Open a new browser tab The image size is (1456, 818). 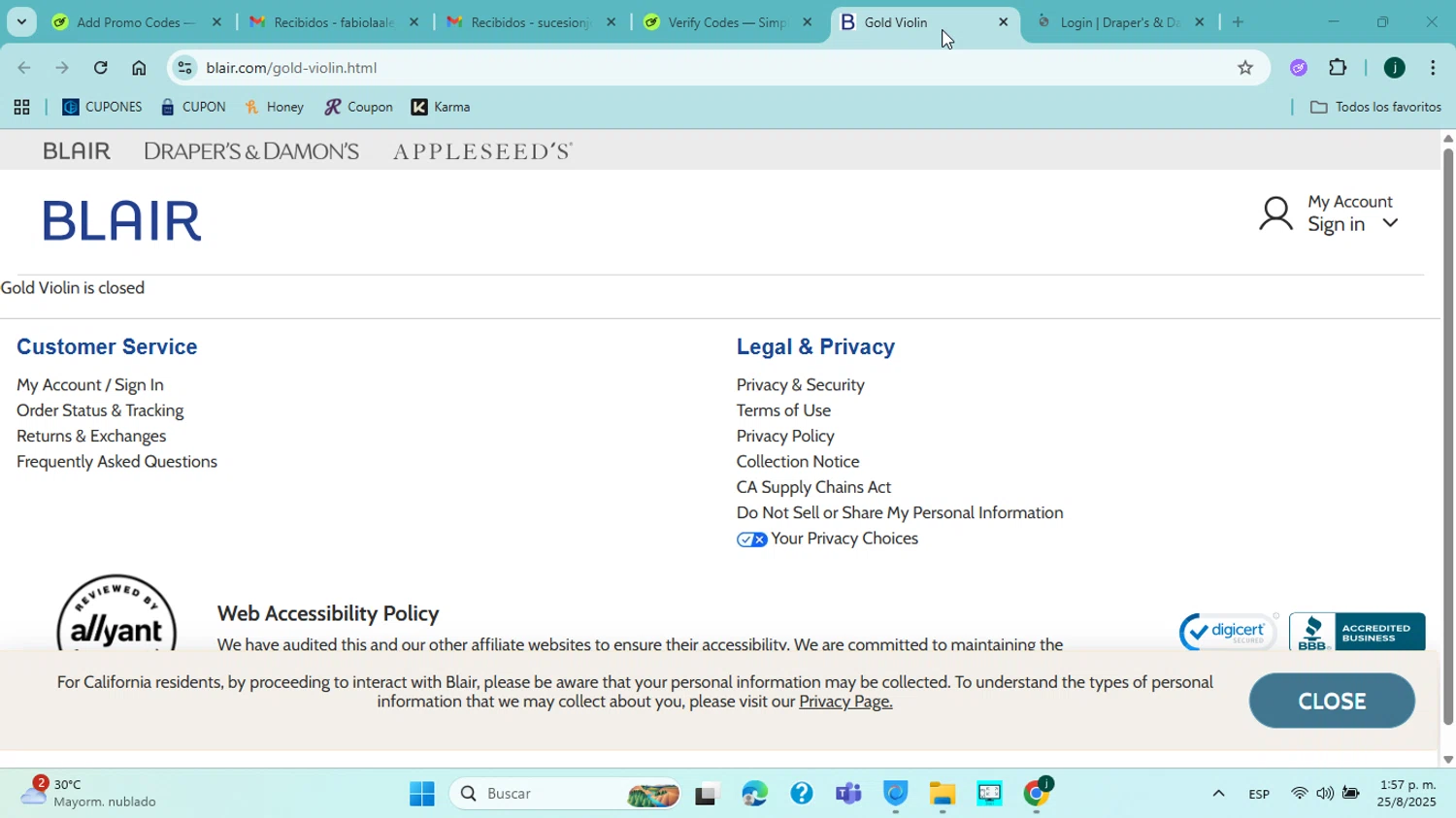(1238, 22)
